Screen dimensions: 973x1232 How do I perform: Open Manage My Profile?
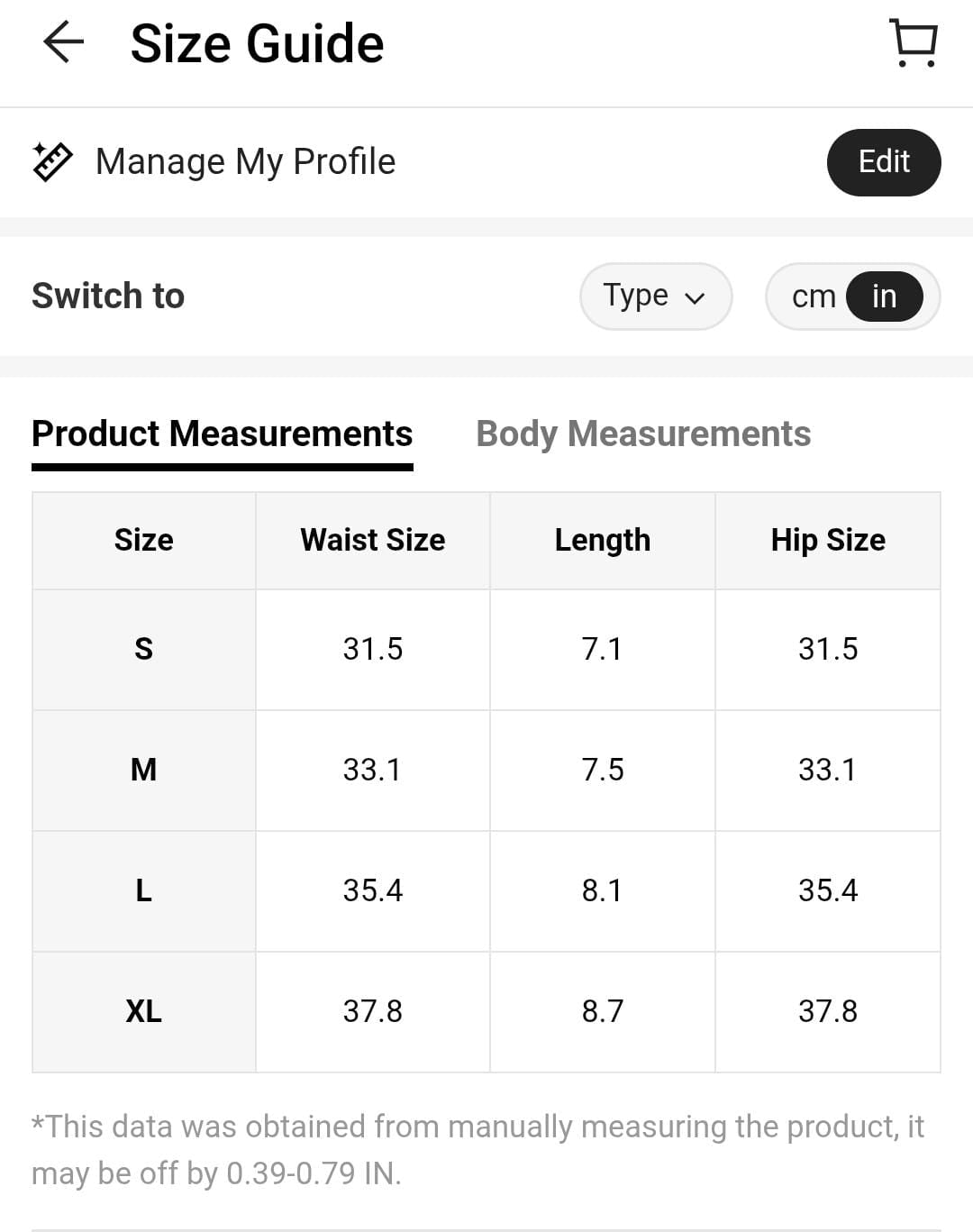click(245, 162)
